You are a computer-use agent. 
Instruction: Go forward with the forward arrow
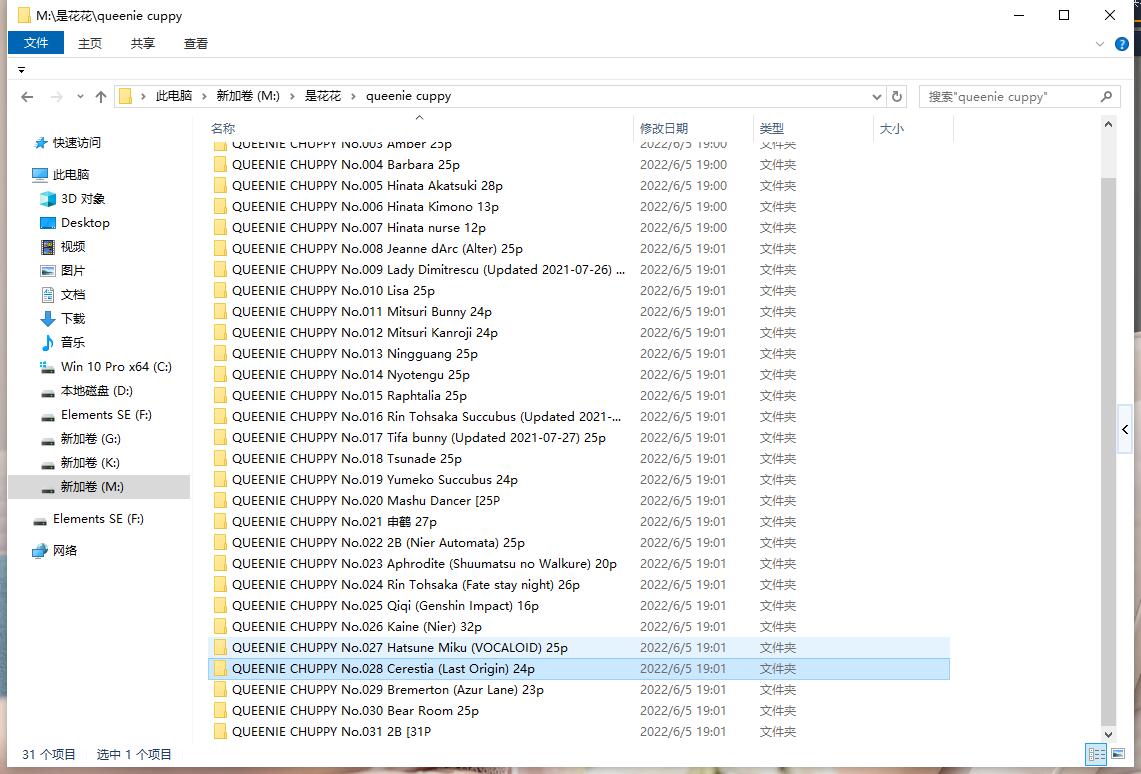56,97
